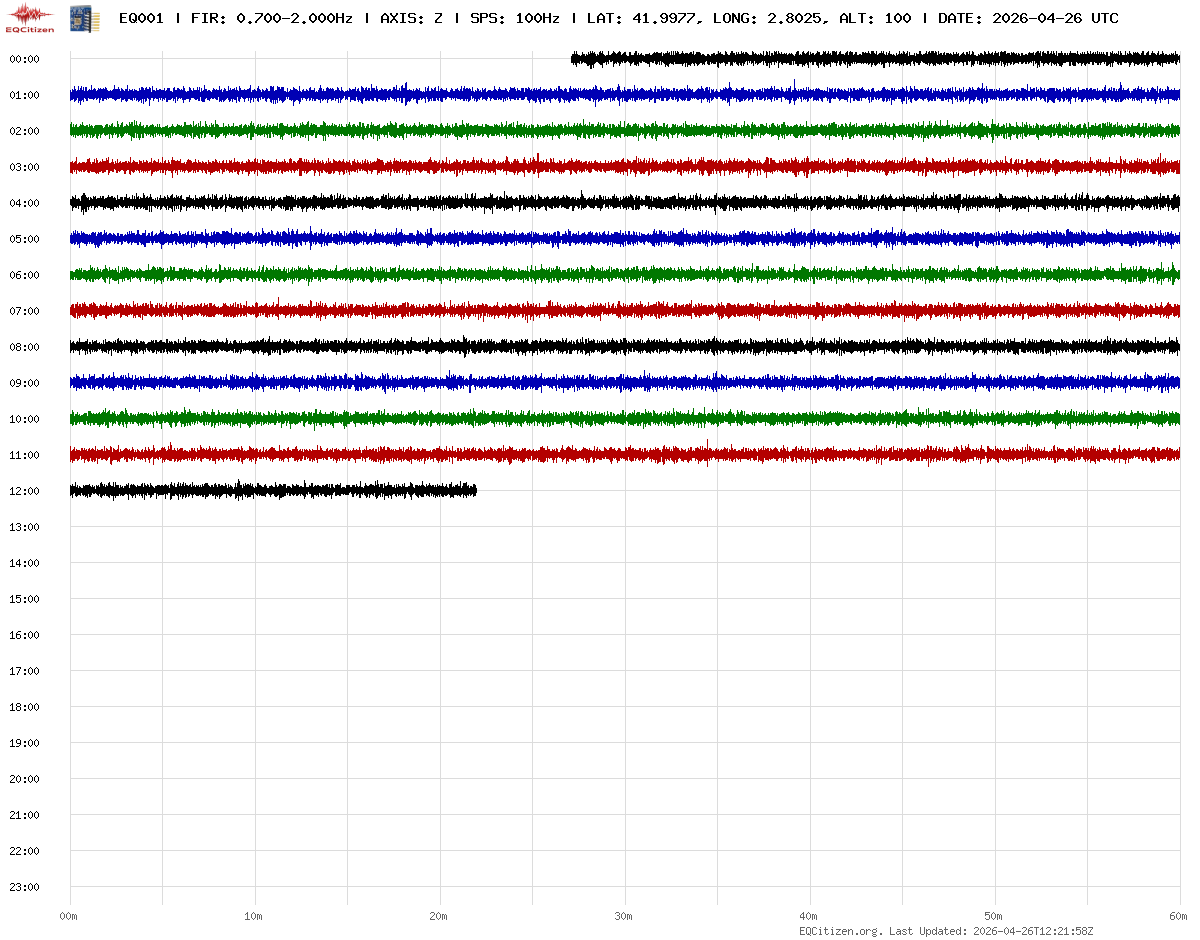Image resolution: width=1200 pixels, height=940 pixels.
Task: Select the FIR 0.700-2.000Hz filter text
Action: [271, 18]
